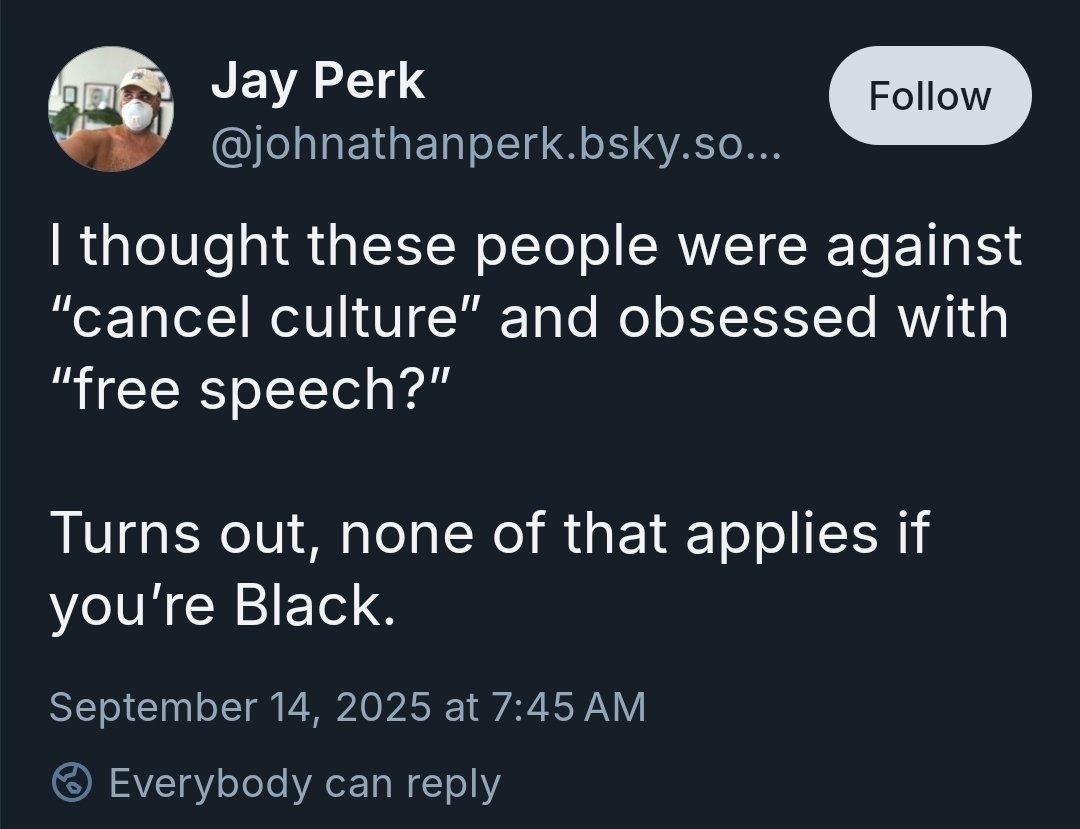Click the globe icon for reply settings

coord(72,783)
